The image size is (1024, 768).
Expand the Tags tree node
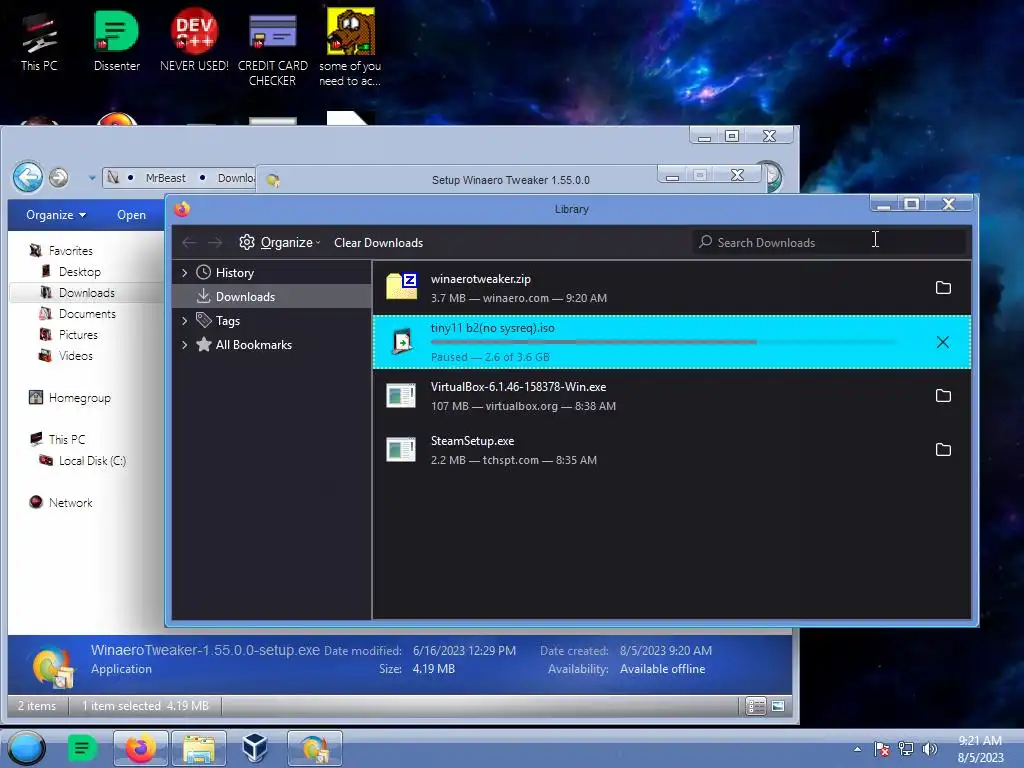coord(184,321)
